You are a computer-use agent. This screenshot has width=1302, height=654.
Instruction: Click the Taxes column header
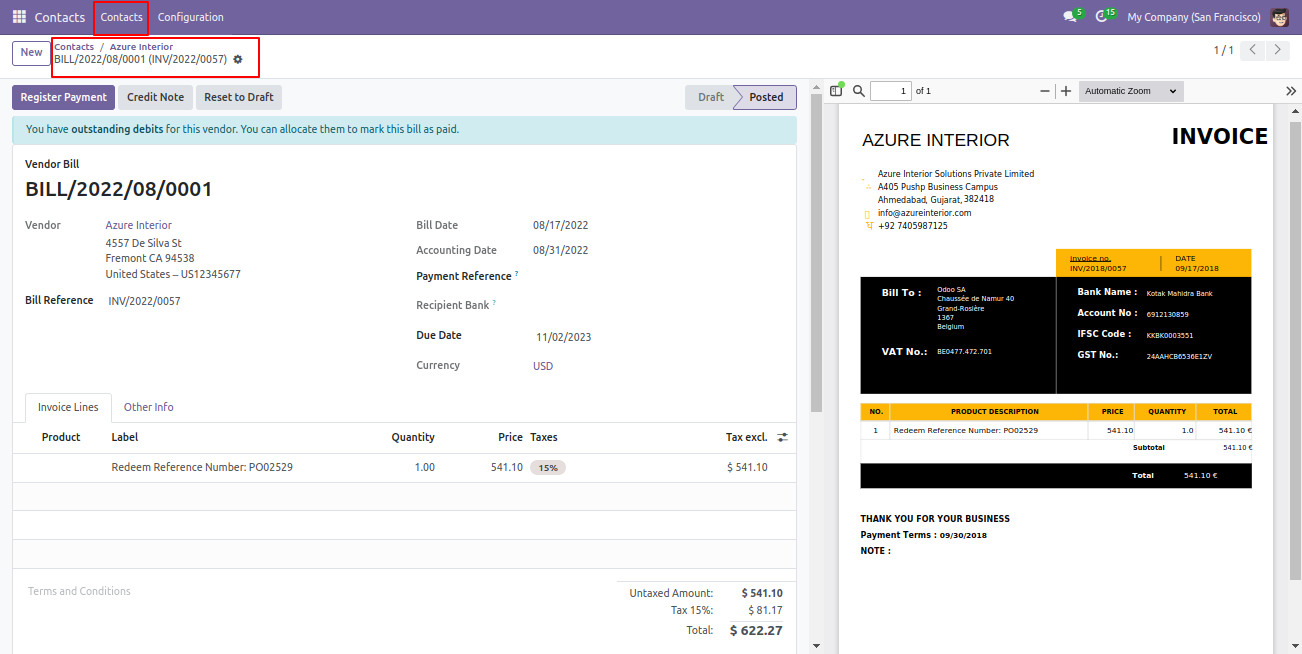click(544, 437)
